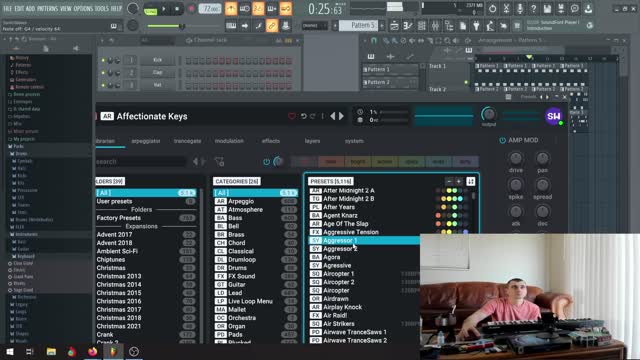This screenshot has width=640, height=360.
Task: Select the Ambient Sci-Fi expansion
Action: (x=146, y=251)
